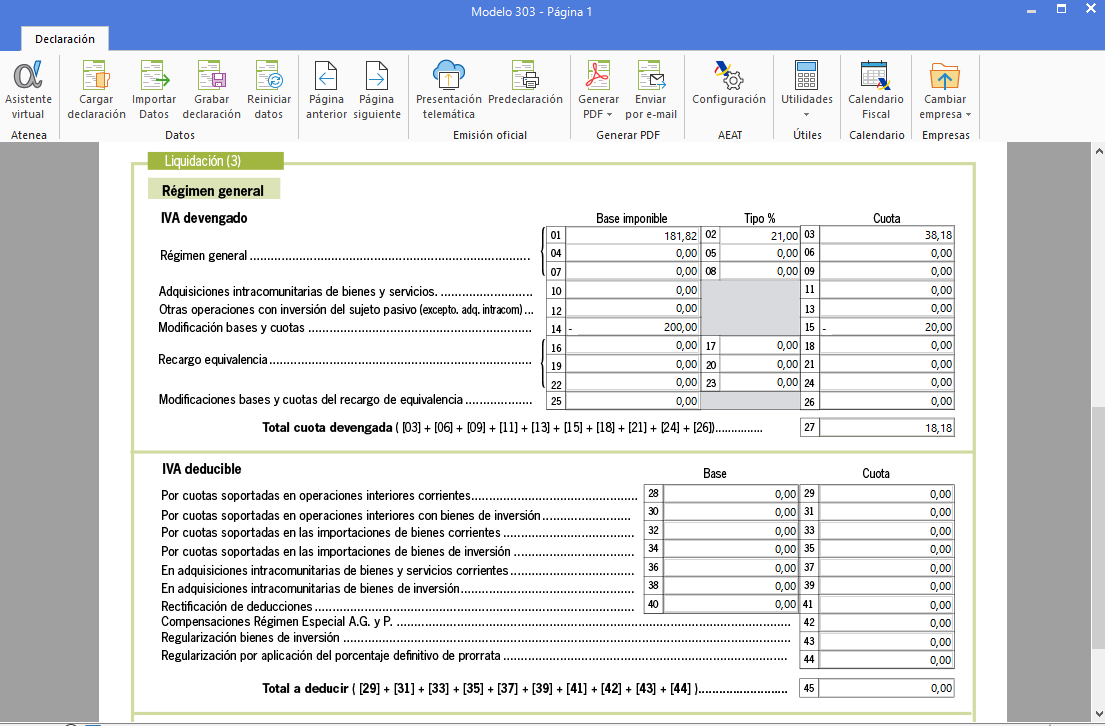Launch Presentación telemática
This screenshot has height=726, width=1105.
click(449, 90)
